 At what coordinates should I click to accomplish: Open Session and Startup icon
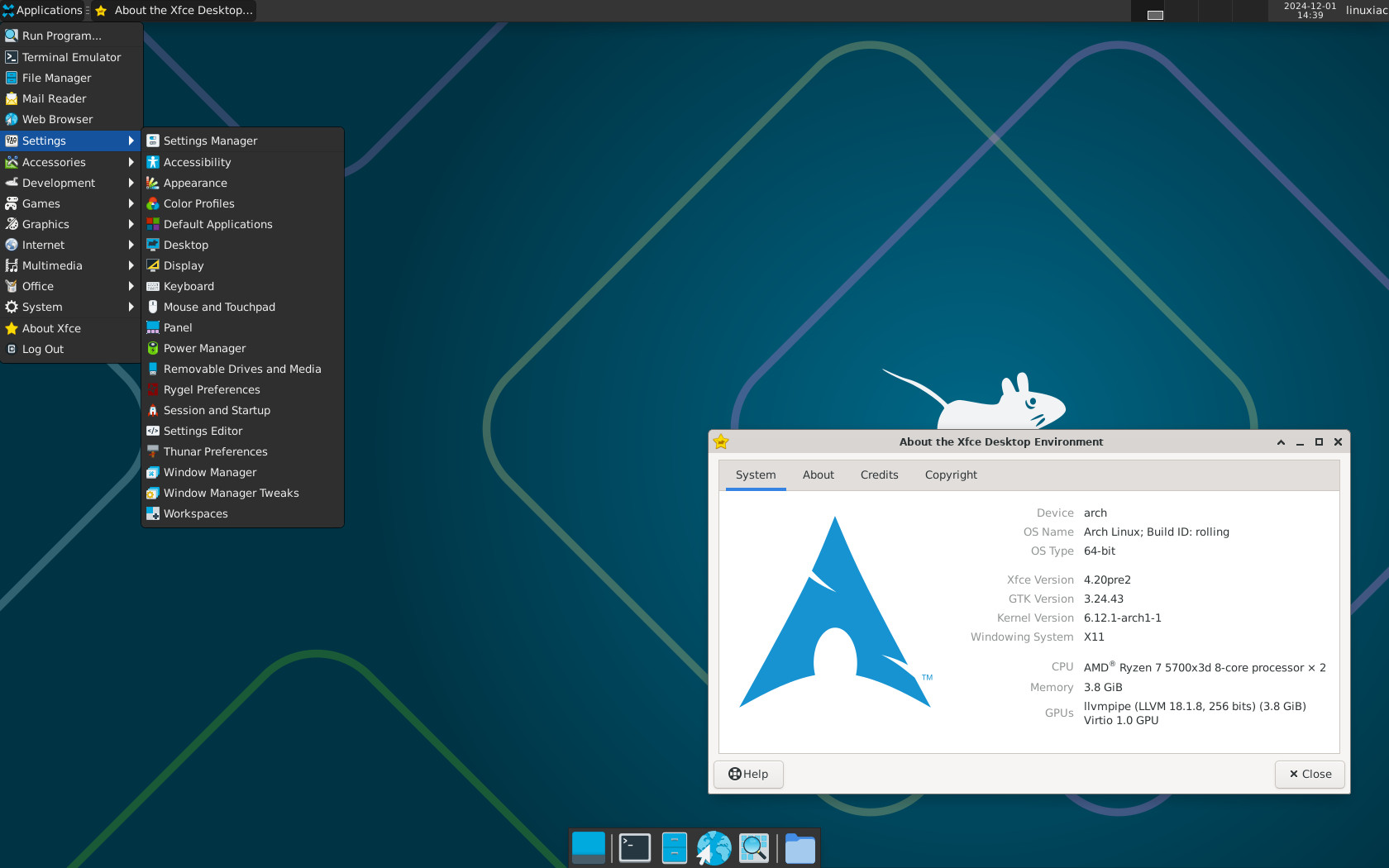pos(153,410)
